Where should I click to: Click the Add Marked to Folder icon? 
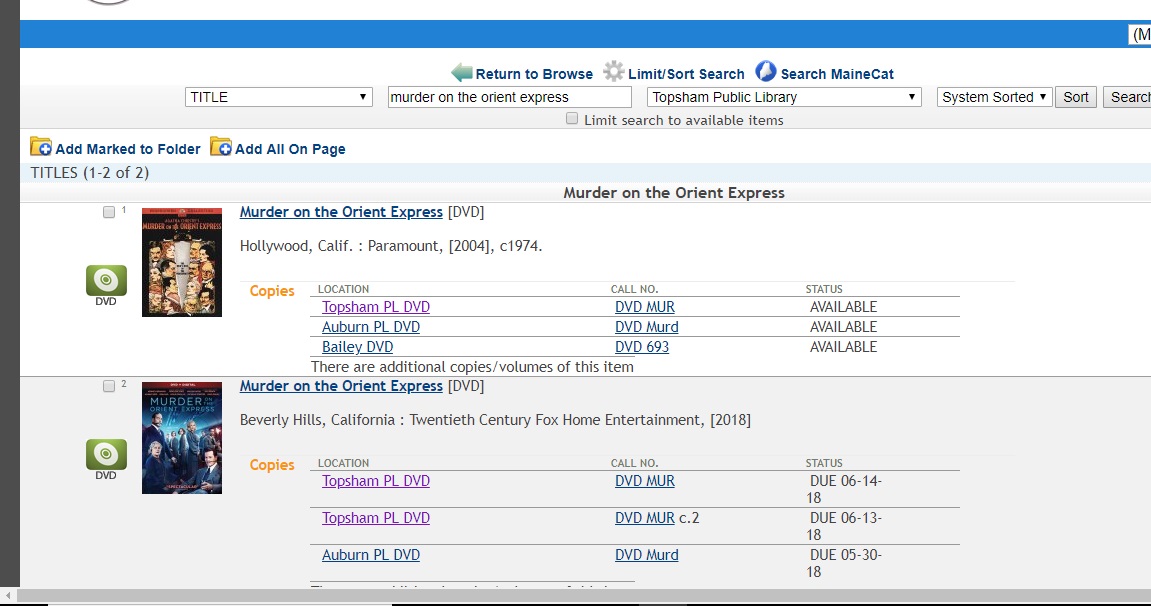point(41,147)
